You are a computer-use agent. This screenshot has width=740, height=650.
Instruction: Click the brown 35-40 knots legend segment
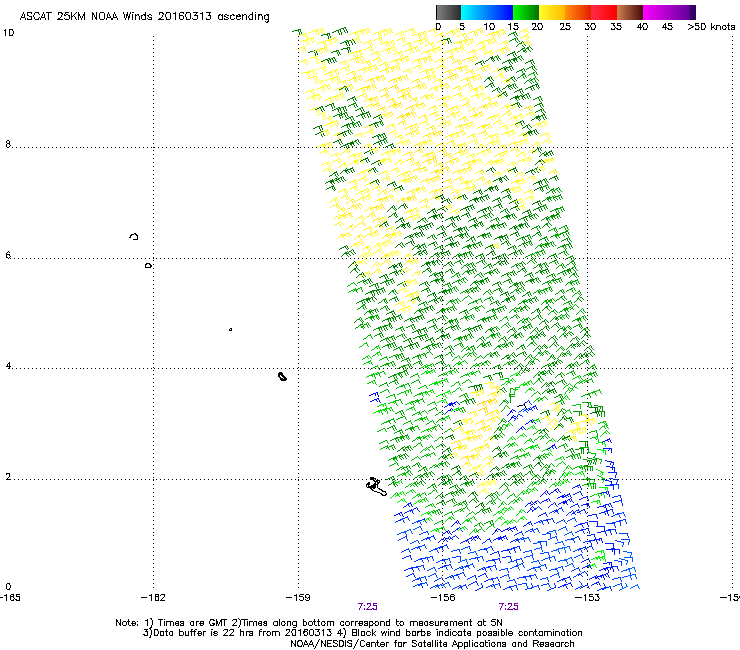pos(630,12)
